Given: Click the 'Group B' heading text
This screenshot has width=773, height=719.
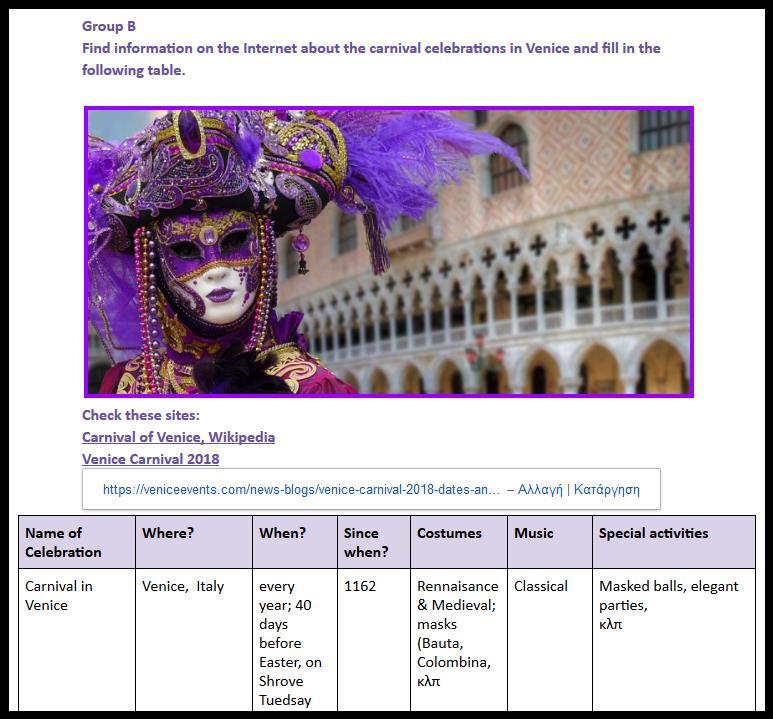Looking at the screenshot, I should tap(109, 26).
